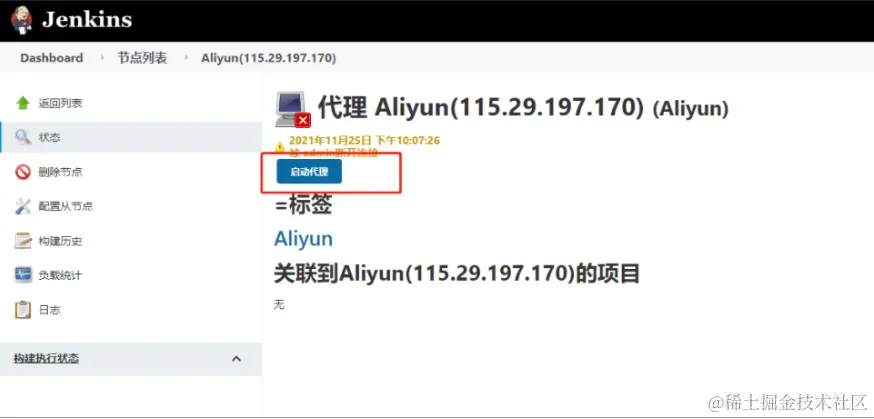Click the wrench 配置从节点 icon
Screen dimensions: 874x419
pos(23,207)
